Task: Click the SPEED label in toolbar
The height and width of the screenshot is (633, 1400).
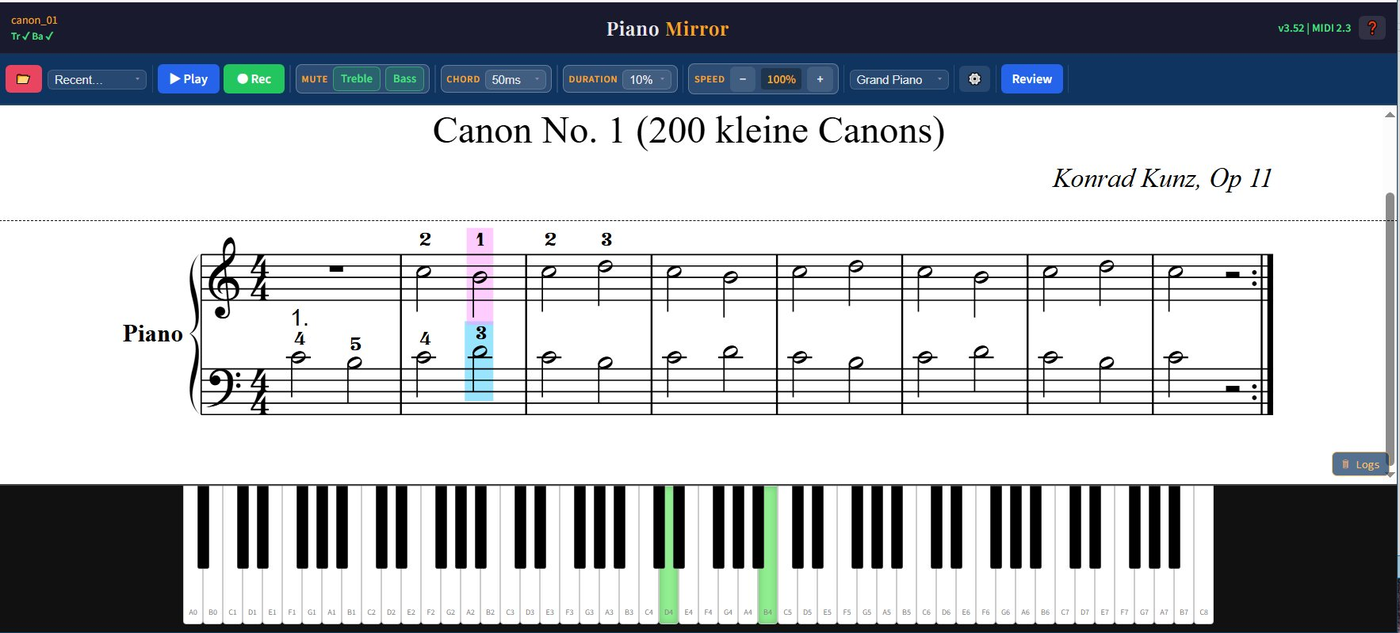Action: pos(709,79)
